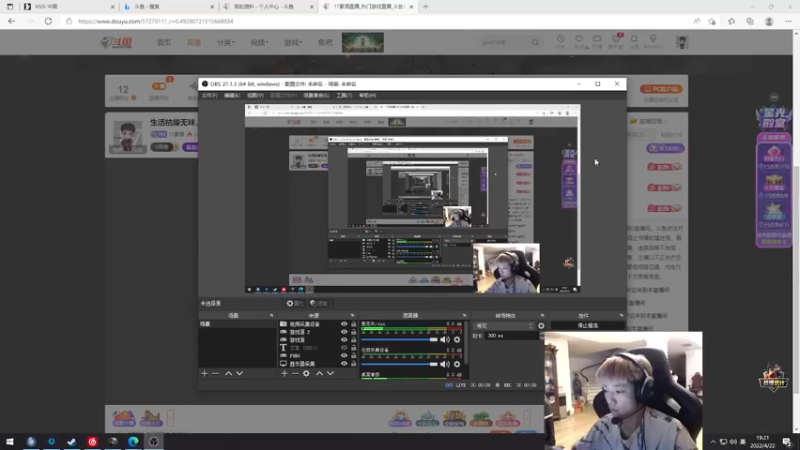Viewport: 800px width, 450px height.
Task: Pop out the Controls dock panel
Action: 621,315
